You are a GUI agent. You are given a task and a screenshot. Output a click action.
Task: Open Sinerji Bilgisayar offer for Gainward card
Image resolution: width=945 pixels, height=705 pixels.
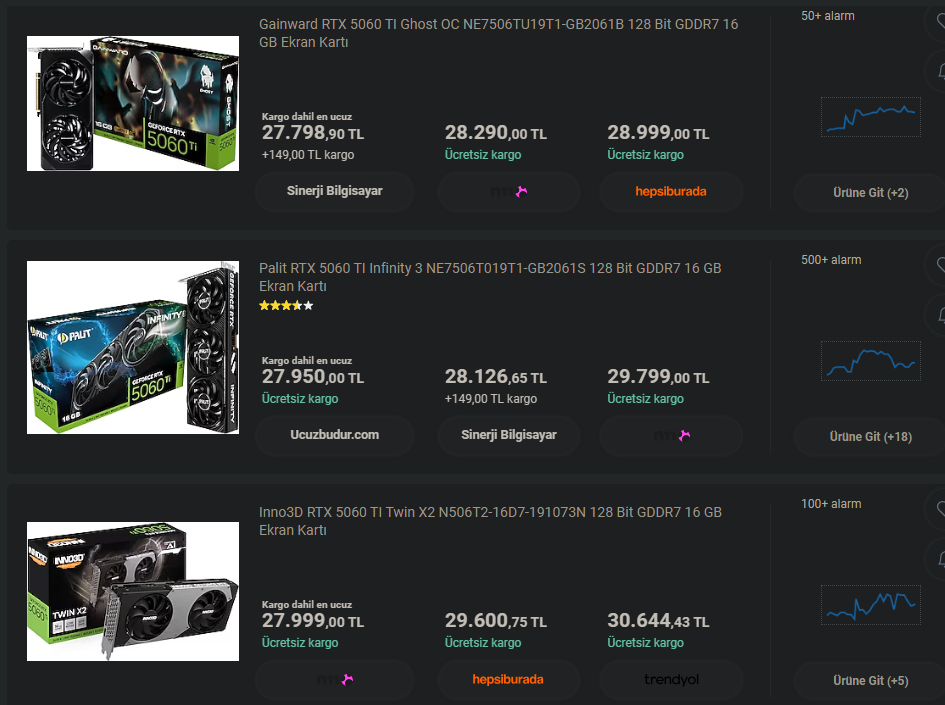pyautogui.click(x=334, y=192)
